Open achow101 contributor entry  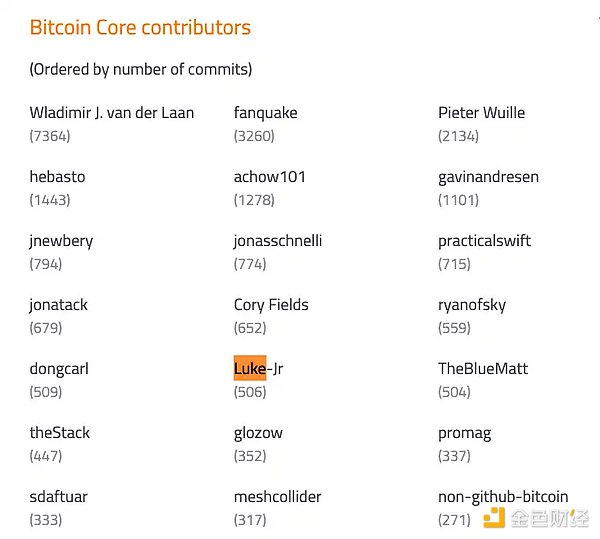269,177
